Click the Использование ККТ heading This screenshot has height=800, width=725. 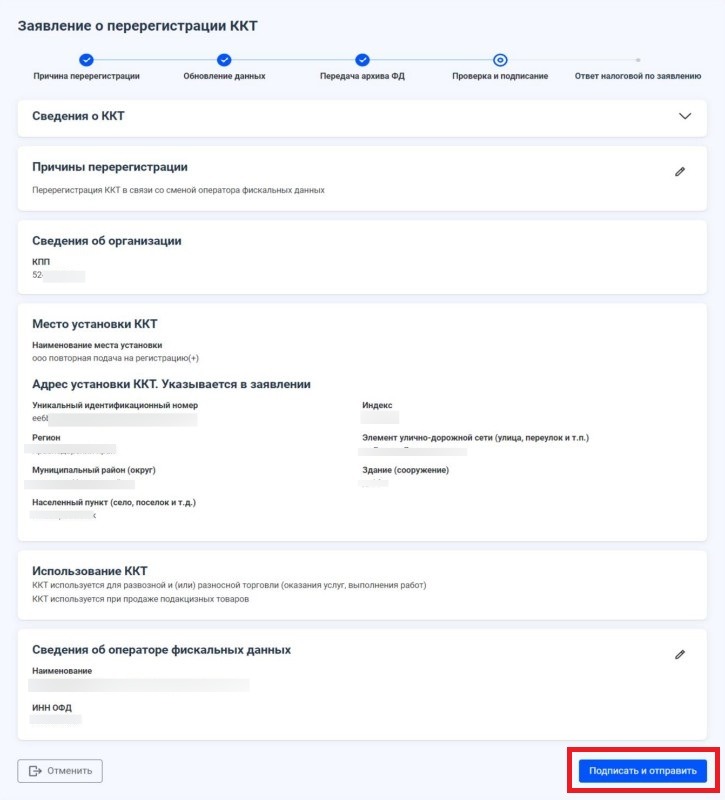[90, 570]
